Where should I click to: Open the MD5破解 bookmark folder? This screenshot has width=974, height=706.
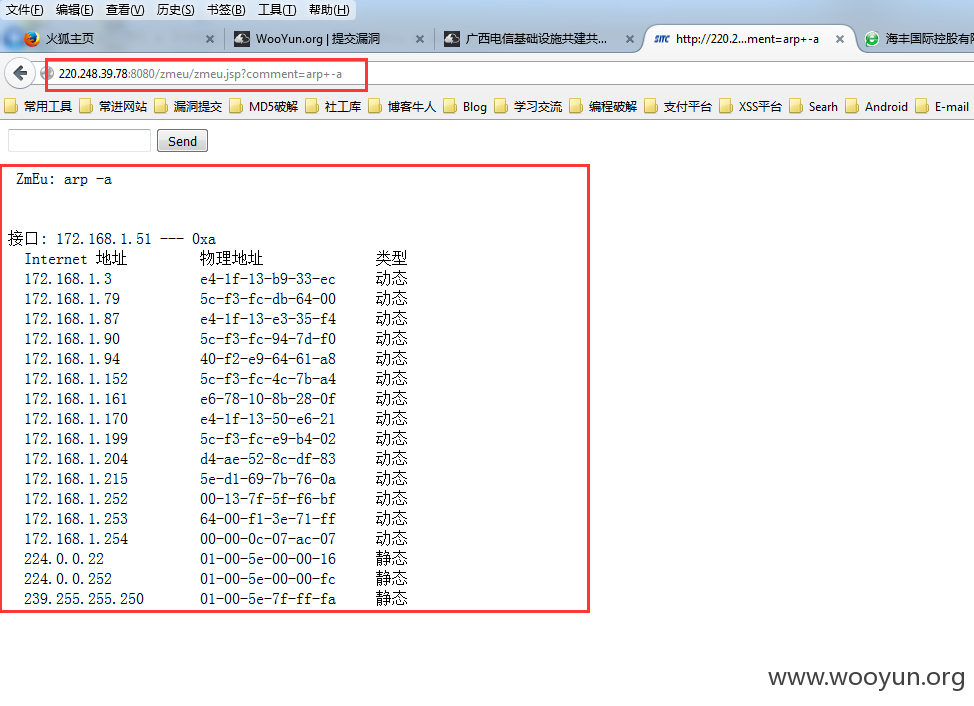[264, 106]
